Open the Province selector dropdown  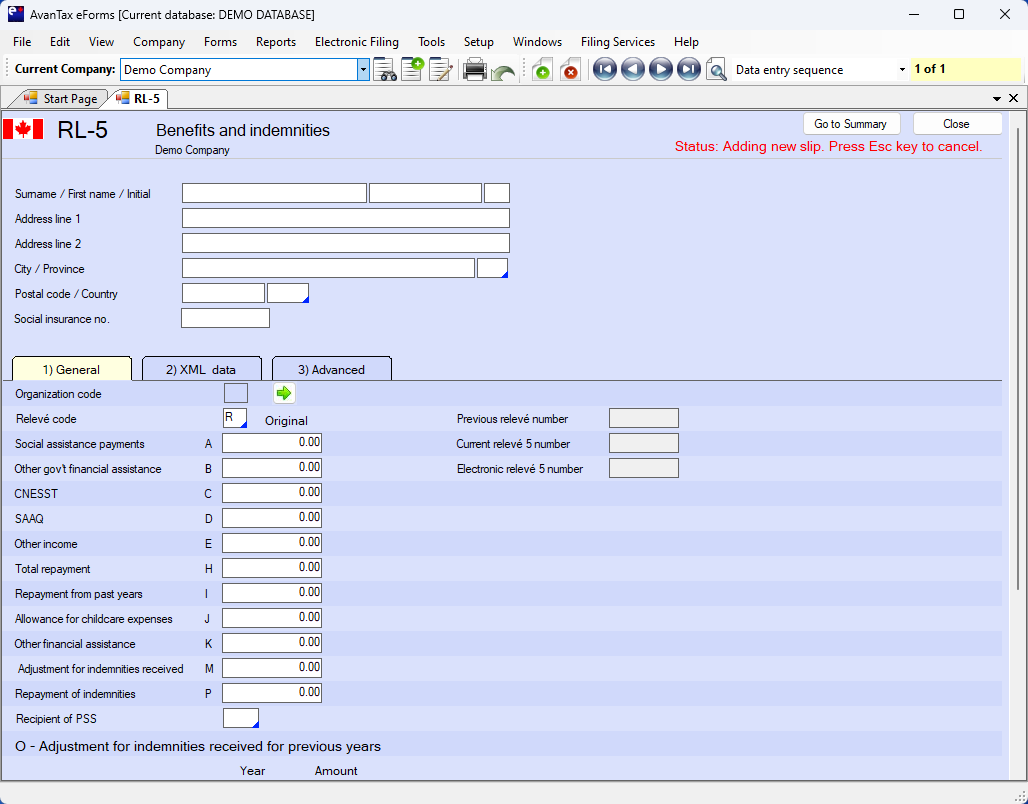tap(493, 269)
